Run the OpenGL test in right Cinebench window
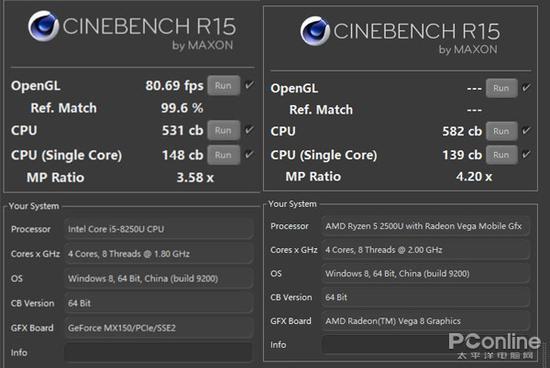The image size is (550, 368). (501, 88)
